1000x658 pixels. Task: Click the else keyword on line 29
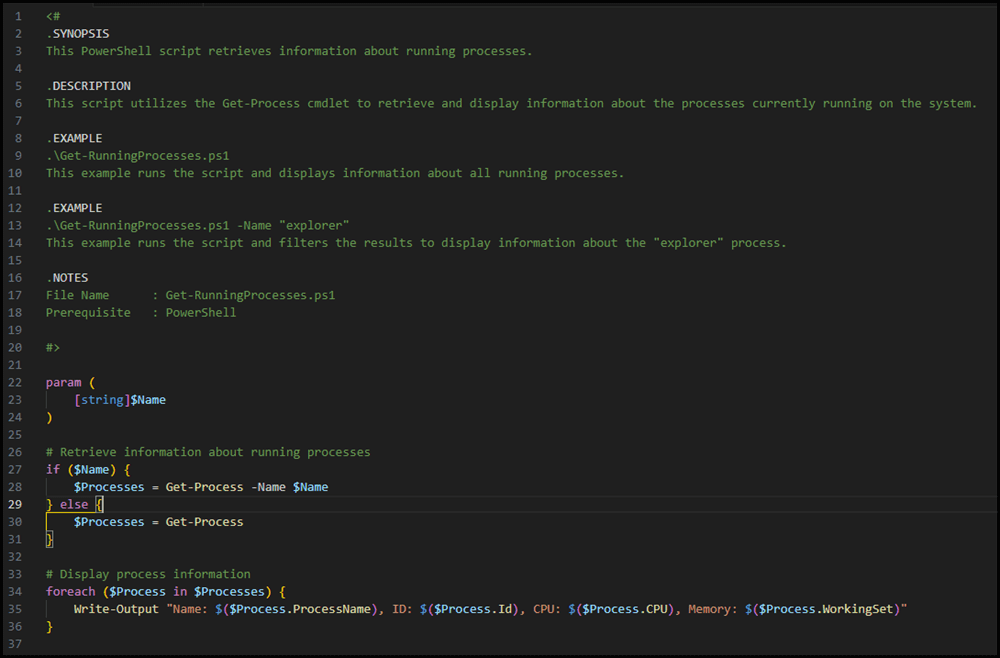click(x=74, y=504)
